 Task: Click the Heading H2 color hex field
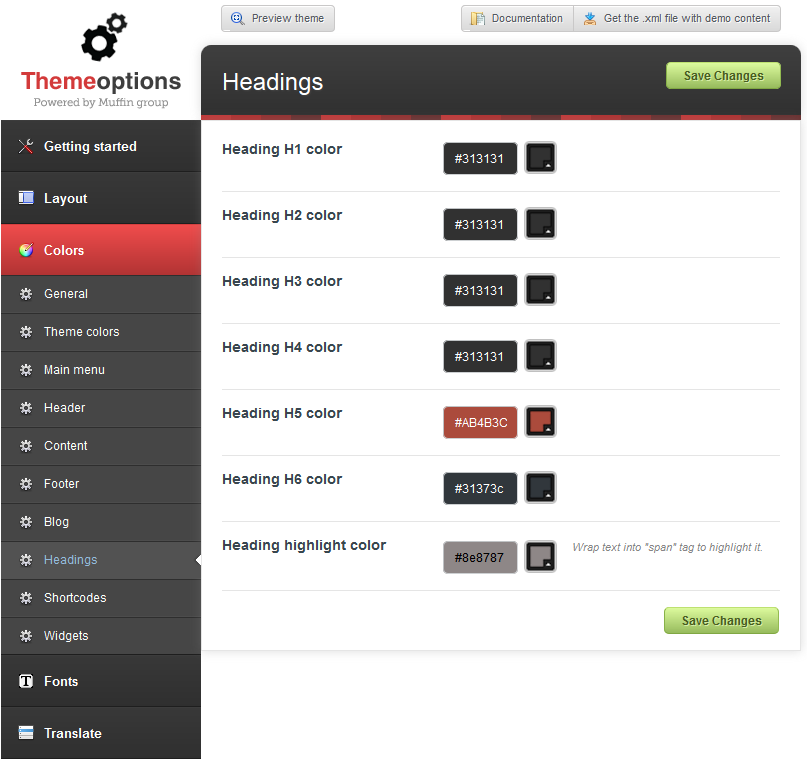point(480,225)
